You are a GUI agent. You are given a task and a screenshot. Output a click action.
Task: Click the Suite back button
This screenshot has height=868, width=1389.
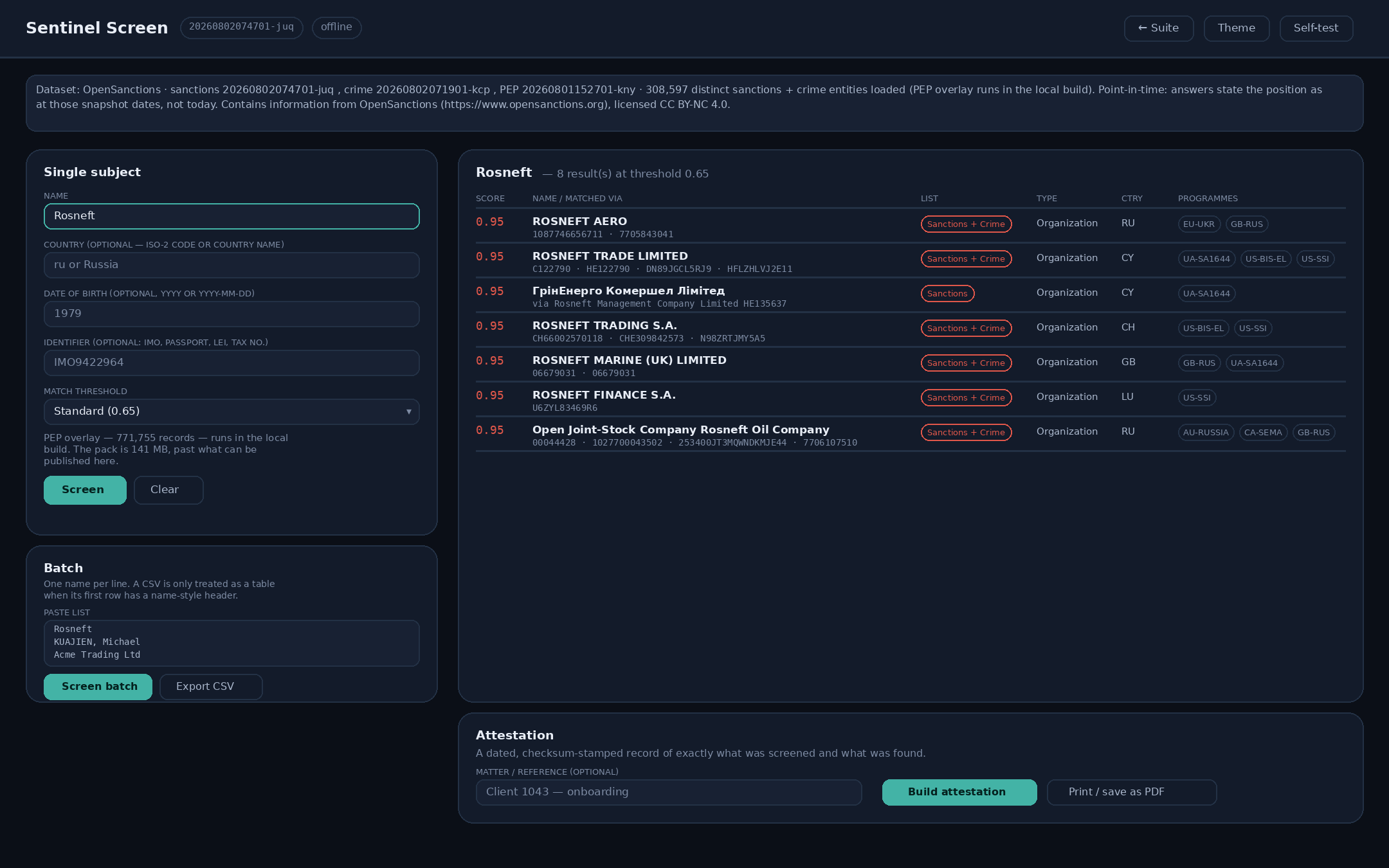[x=1159, y=28]
